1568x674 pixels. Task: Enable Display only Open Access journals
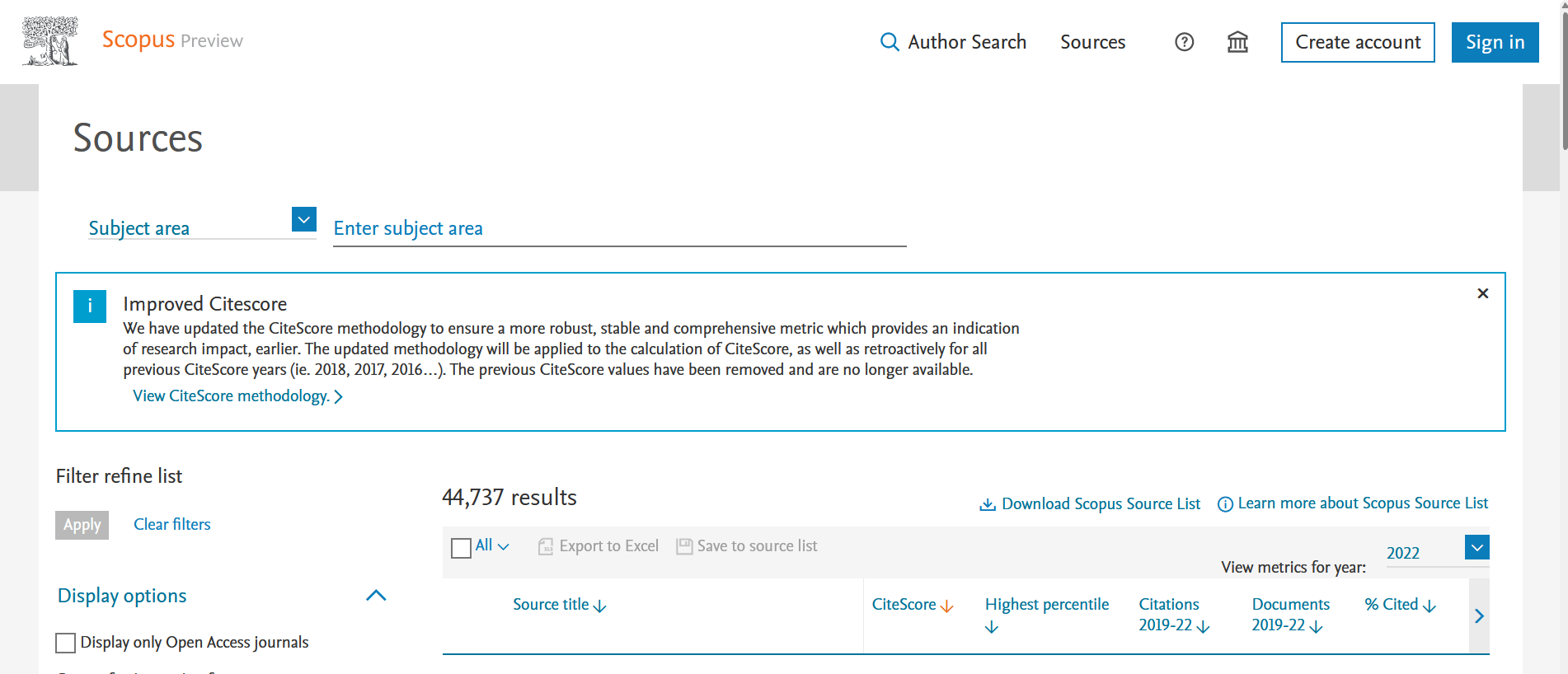pos(65,644)
